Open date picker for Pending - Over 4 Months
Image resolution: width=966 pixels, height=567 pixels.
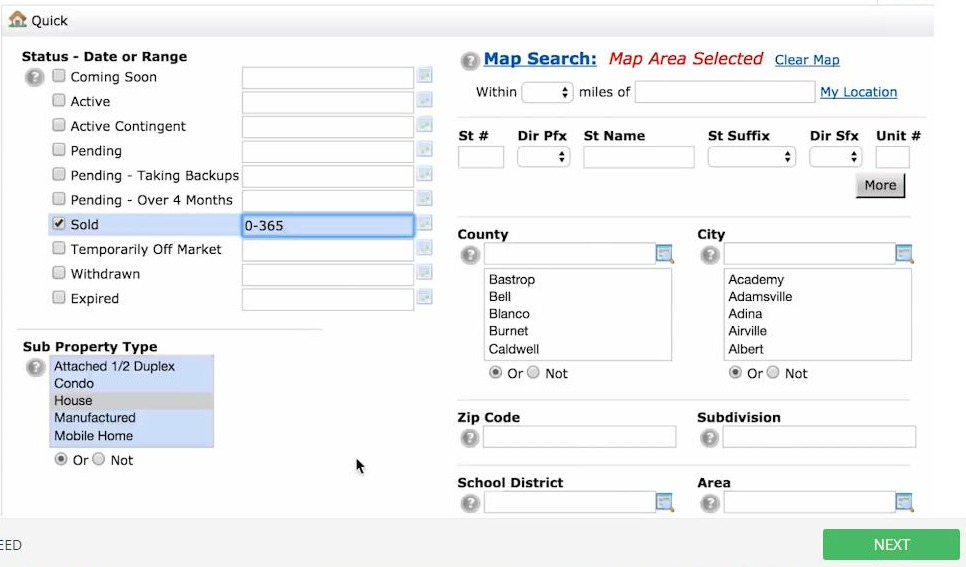pyautogui.click(x=424, y=199)
